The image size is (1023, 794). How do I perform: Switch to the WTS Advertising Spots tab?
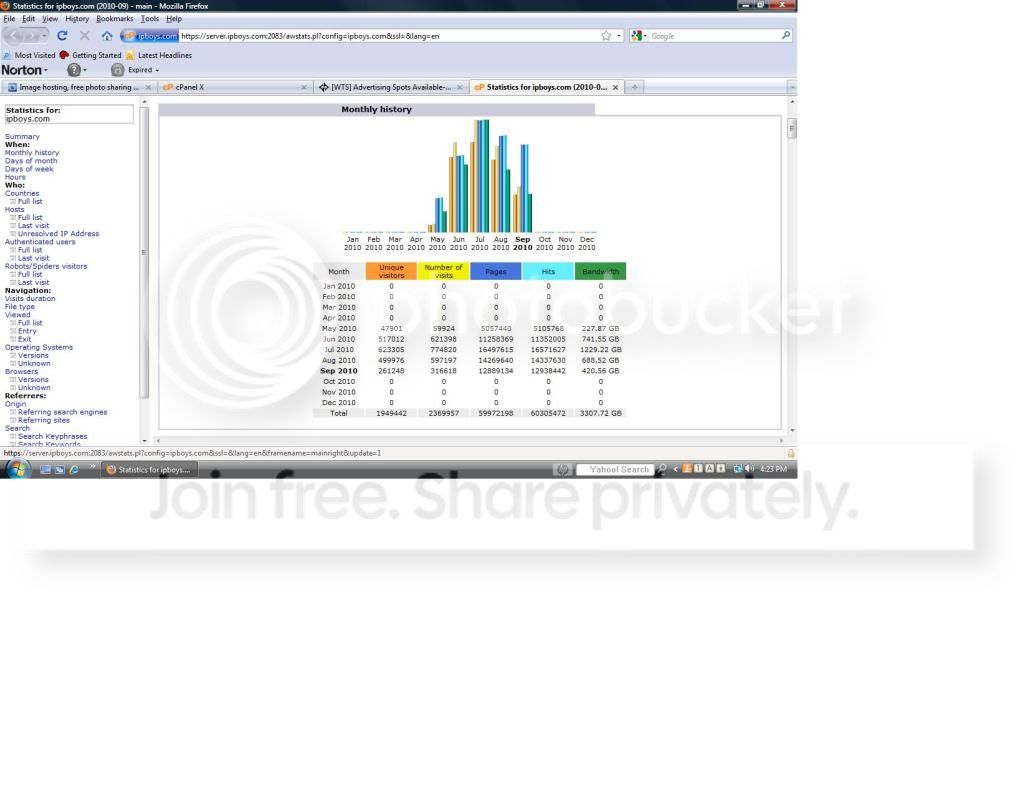389,87
